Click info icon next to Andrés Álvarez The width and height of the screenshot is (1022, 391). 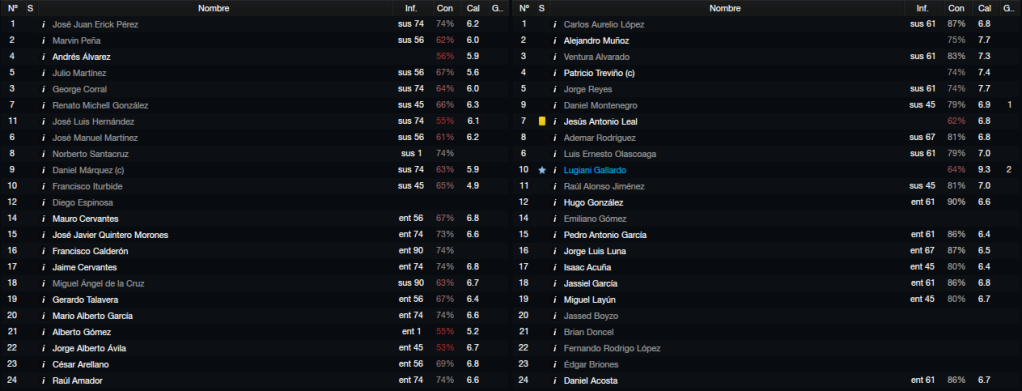click(x=44, y=57)
